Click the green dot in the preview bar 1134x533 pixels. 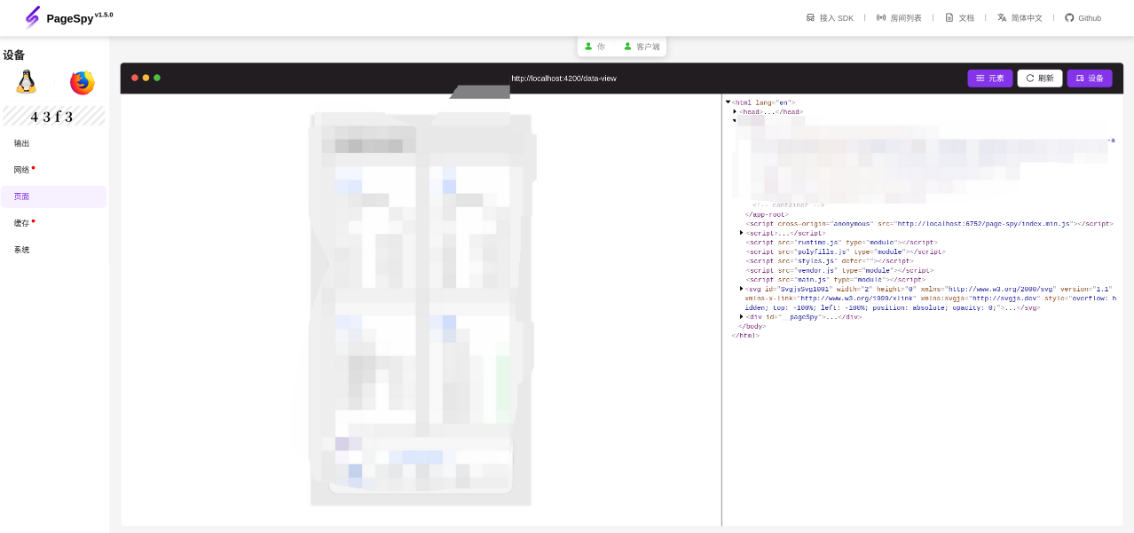[157, 78]
